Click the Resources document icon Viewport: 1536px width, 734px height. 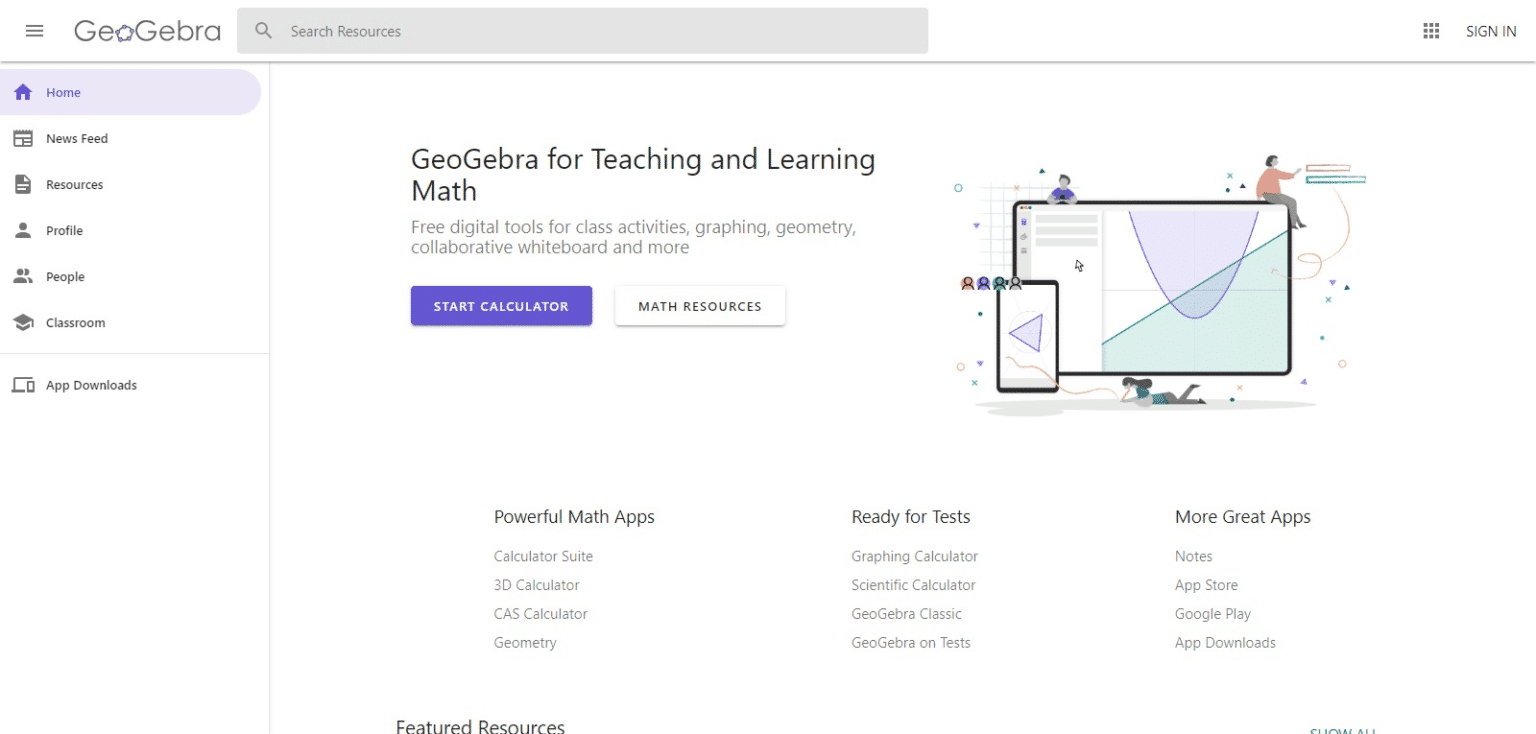(x=22, y=184)
